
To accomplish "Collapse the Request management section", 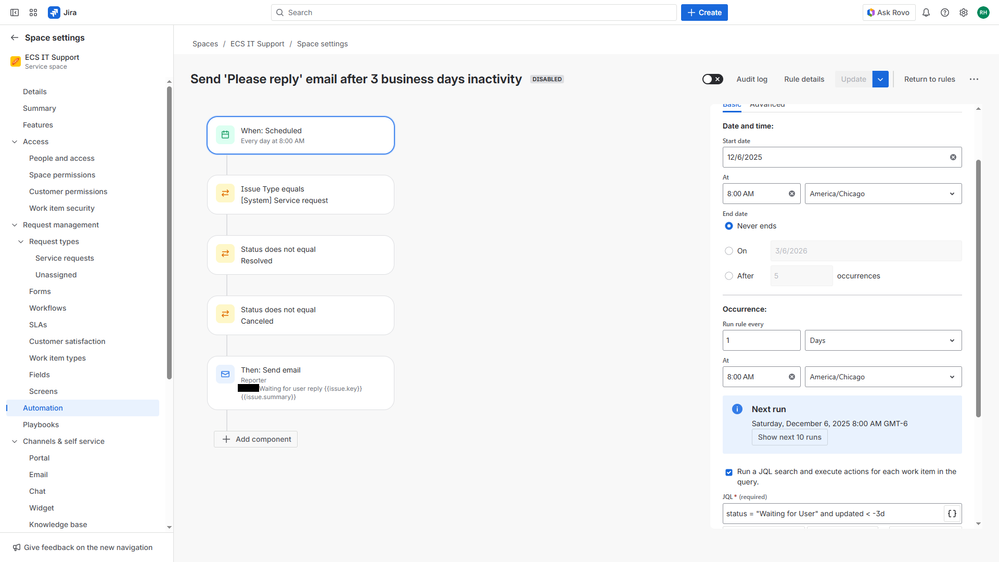I will (x=15, y=225).
